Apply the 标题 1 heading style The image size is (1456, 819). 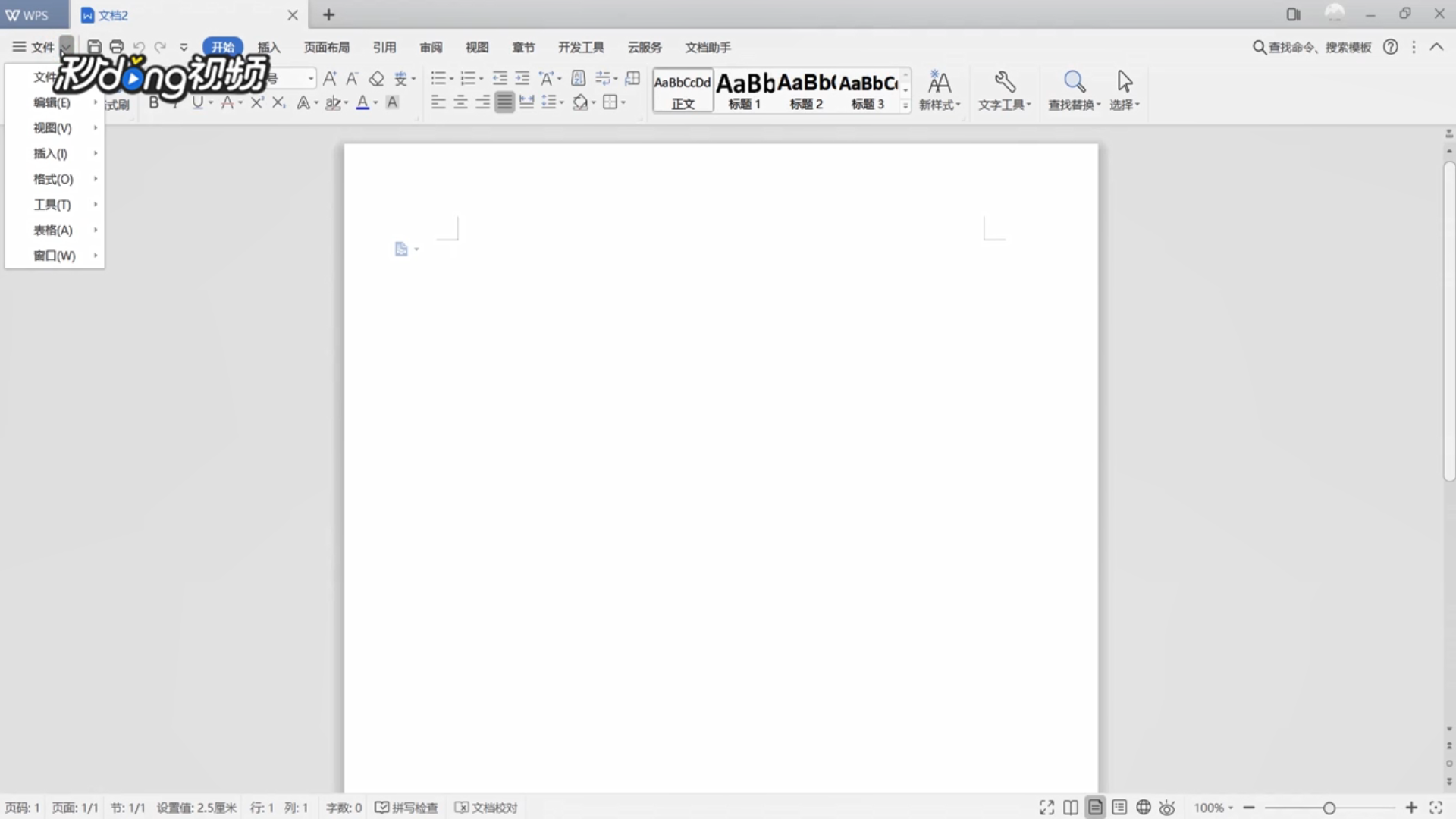coord(745,90)
